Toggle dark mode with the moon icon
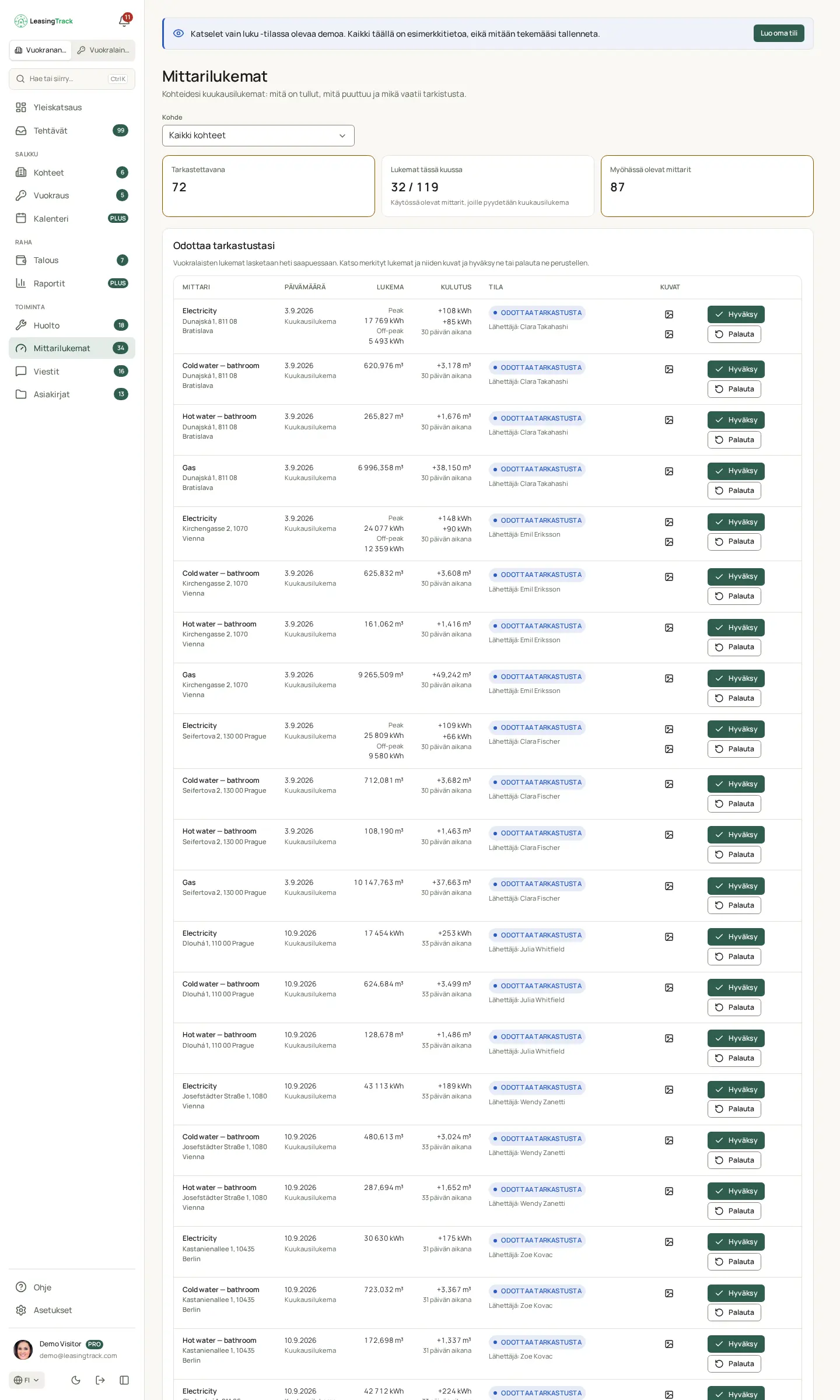The image size is (840, 1400). [76, 1380]
